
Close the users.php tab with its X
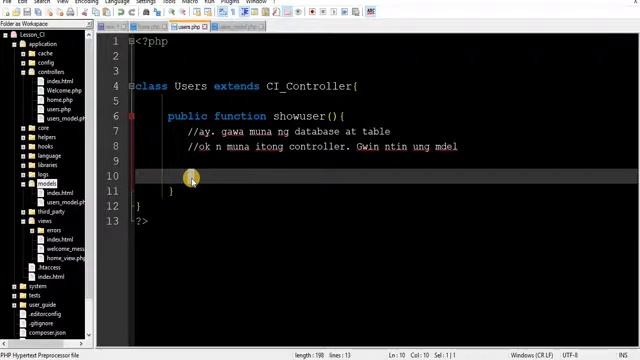(205, 27)
